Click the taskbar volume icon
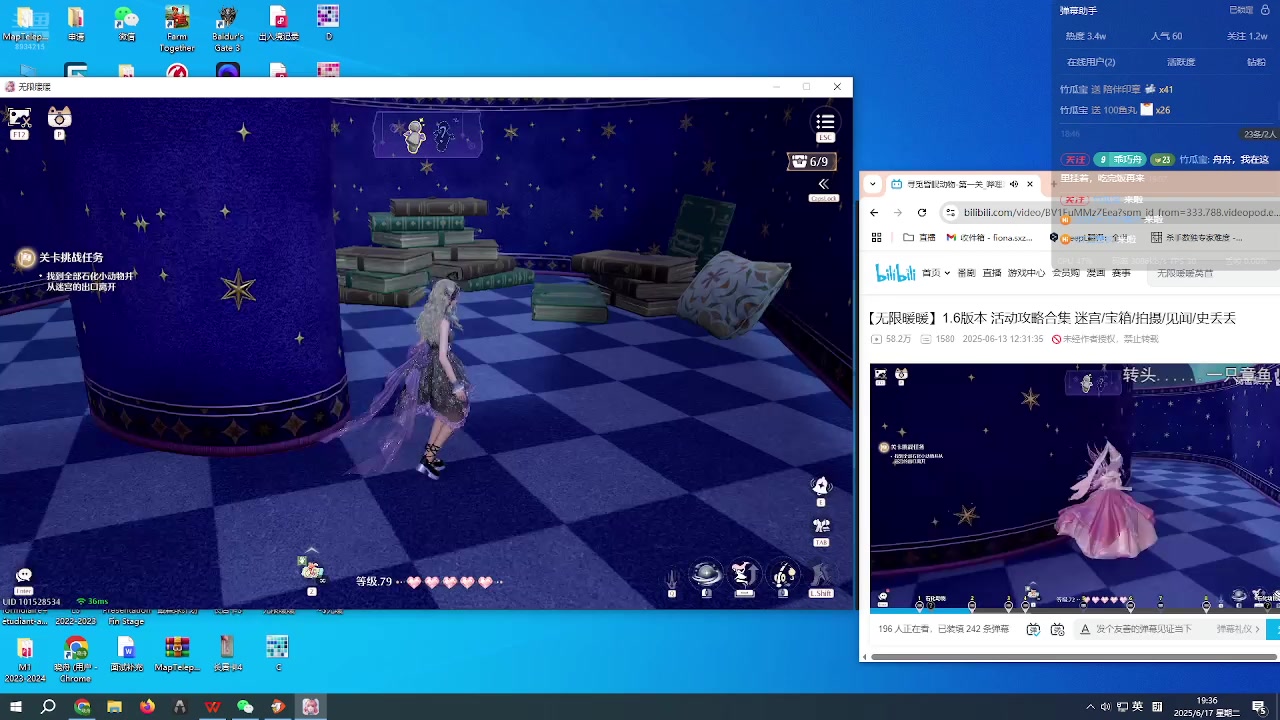The height and width of the screenshot is (720, 1280). pos(1105,707)
